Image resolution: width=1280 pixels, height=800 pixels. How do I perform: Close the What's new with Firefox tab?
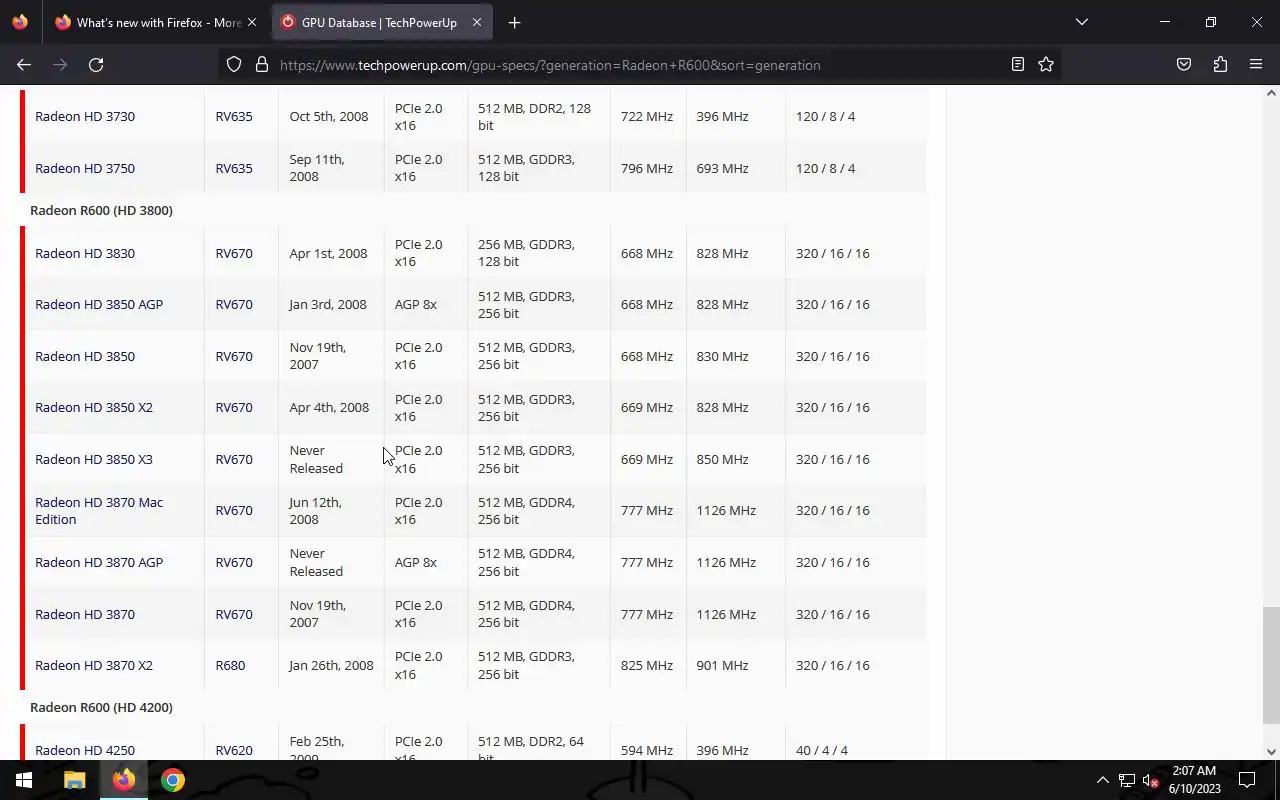click(252, 22)
